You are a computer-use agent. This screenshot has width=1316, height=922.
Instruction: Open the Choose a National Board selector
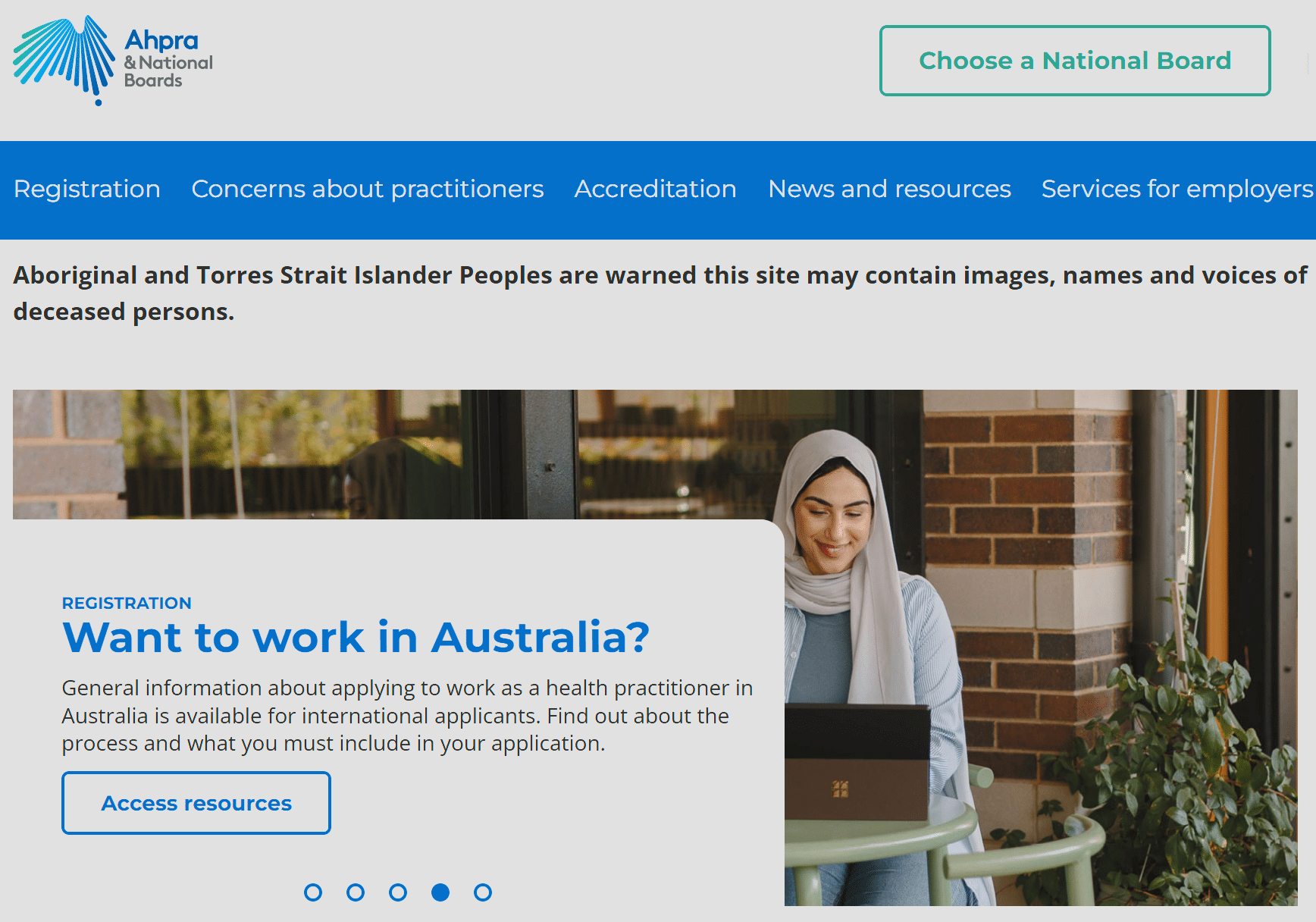click(1075, 61)
